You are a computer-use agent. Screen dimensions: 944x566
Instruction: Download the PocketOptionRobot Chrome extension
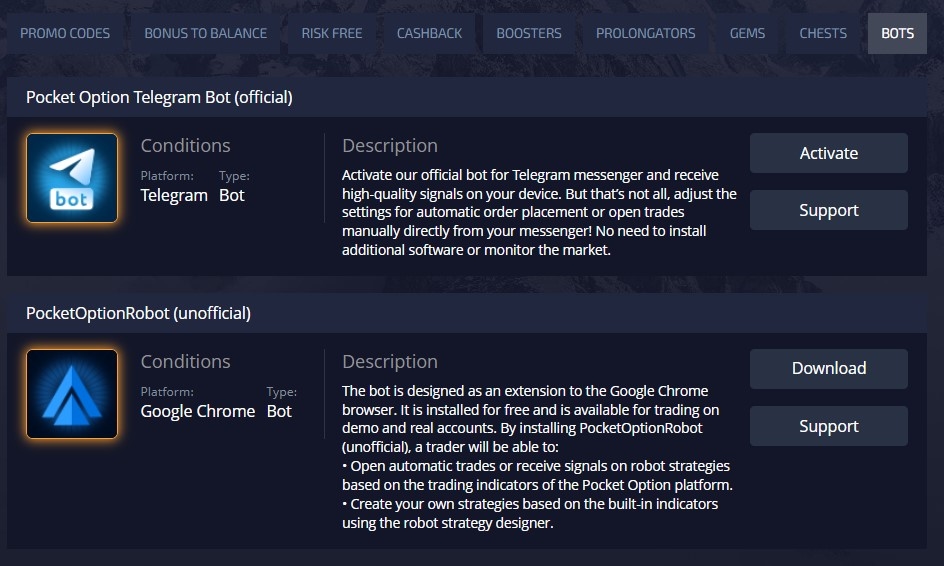pos(828,368)
